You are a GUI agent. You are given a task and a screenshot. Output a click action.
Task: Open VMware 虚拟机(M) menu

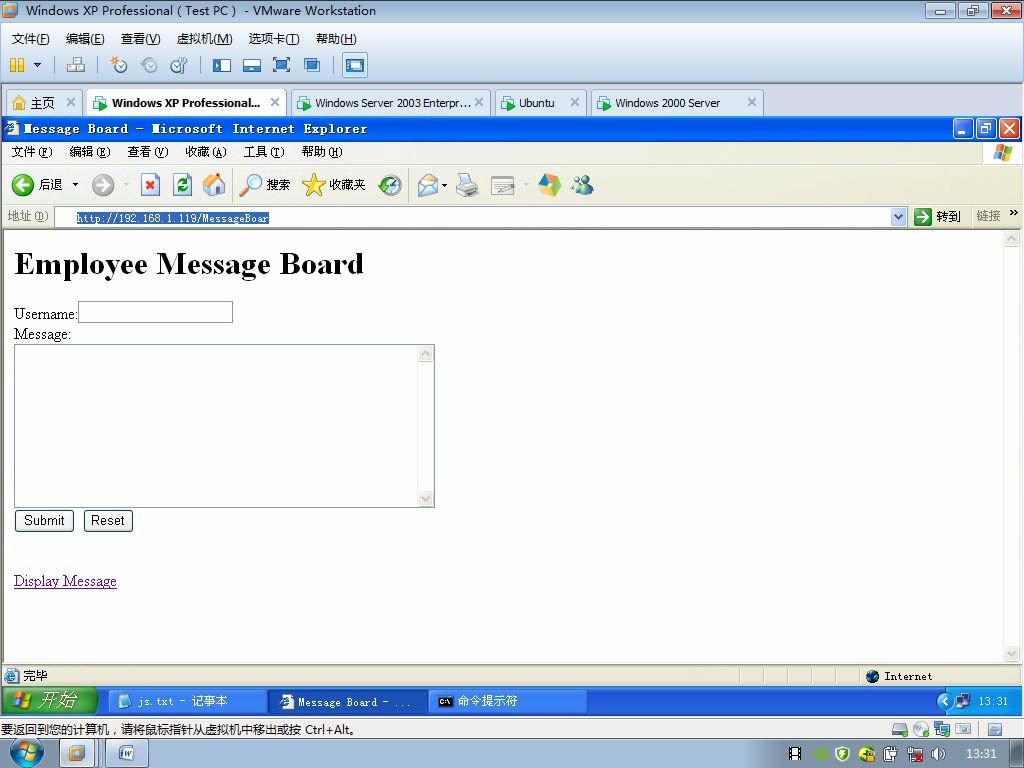(x=204, y=39)
